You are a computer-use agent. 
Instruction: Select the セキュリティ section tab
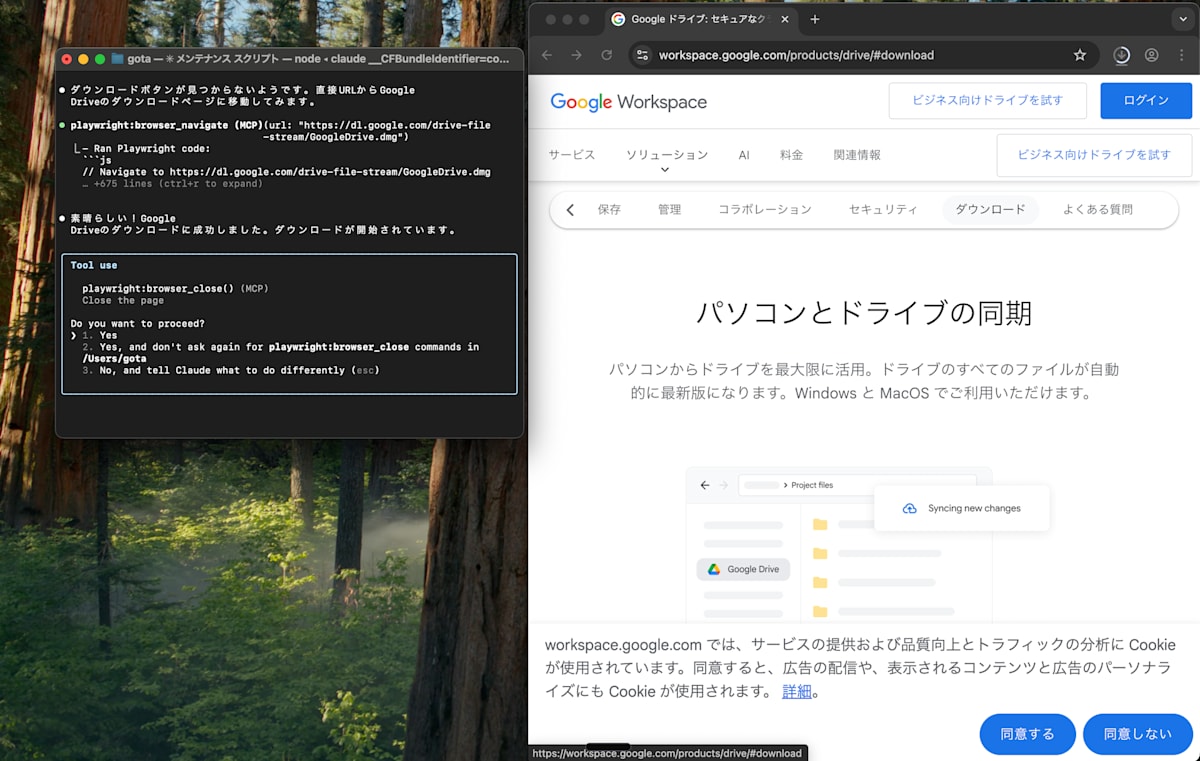[882, 210]
